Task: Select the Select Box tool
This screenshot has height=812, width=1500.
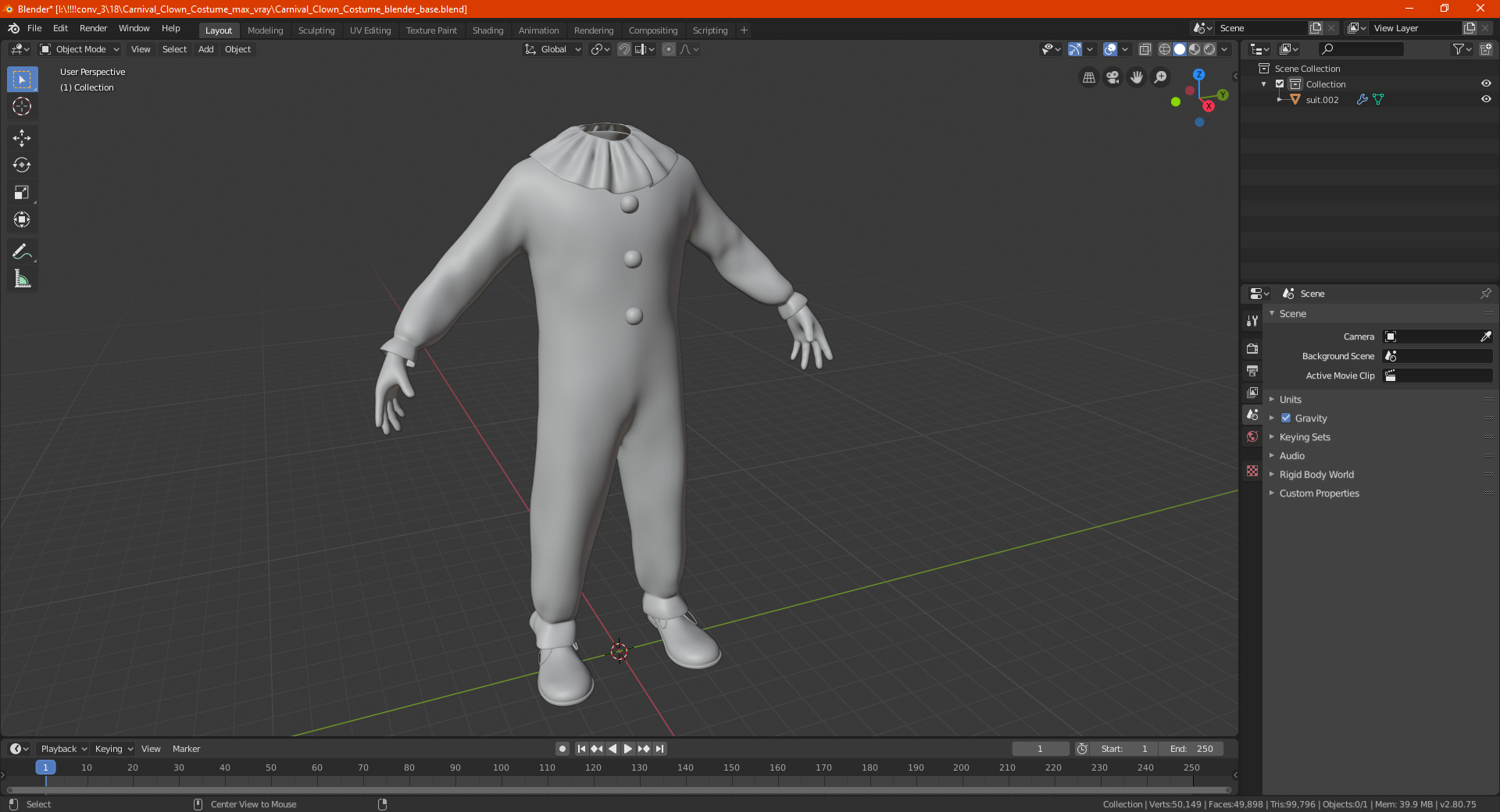Action: [x=22, y=80]
